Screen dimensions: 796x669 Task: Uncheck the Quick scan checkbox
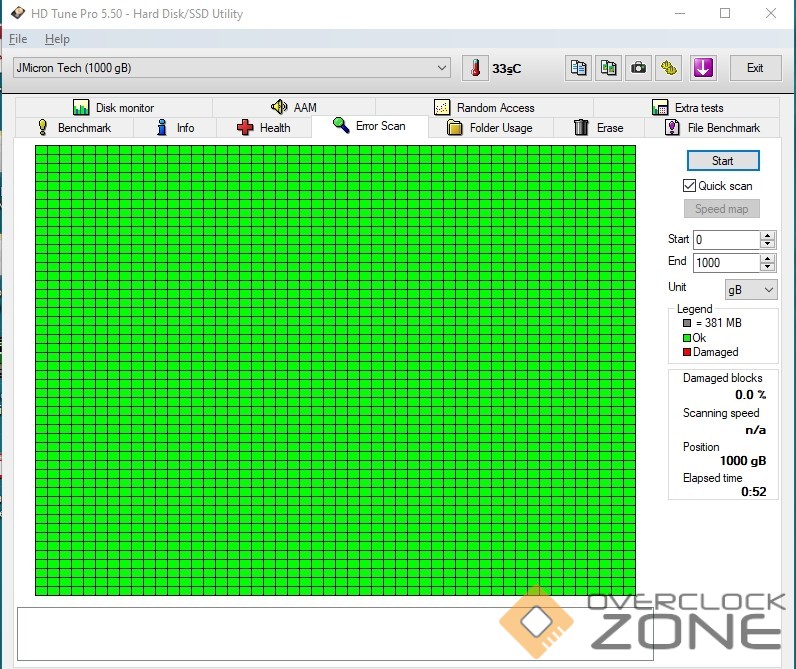pyautogui.click(x=689, y=186)
